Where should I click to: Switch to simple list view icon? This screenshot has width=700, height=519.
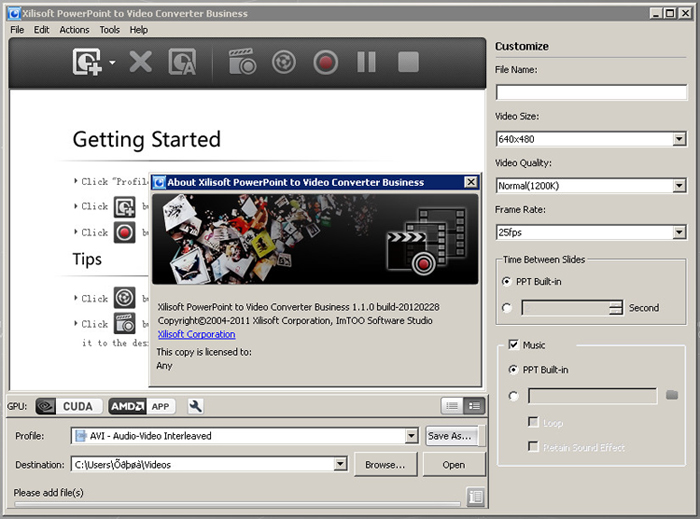pyautogui.click(x=452, y=406)
